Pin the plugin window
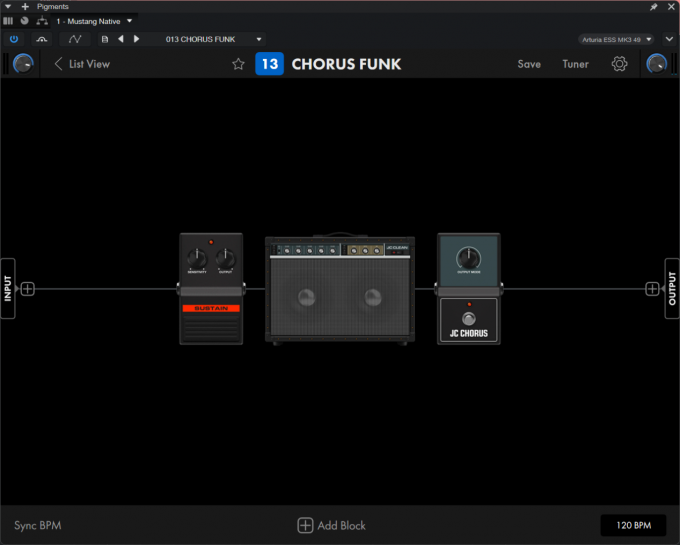The width and height of the screenshot is (680, 545). (654, 7)
